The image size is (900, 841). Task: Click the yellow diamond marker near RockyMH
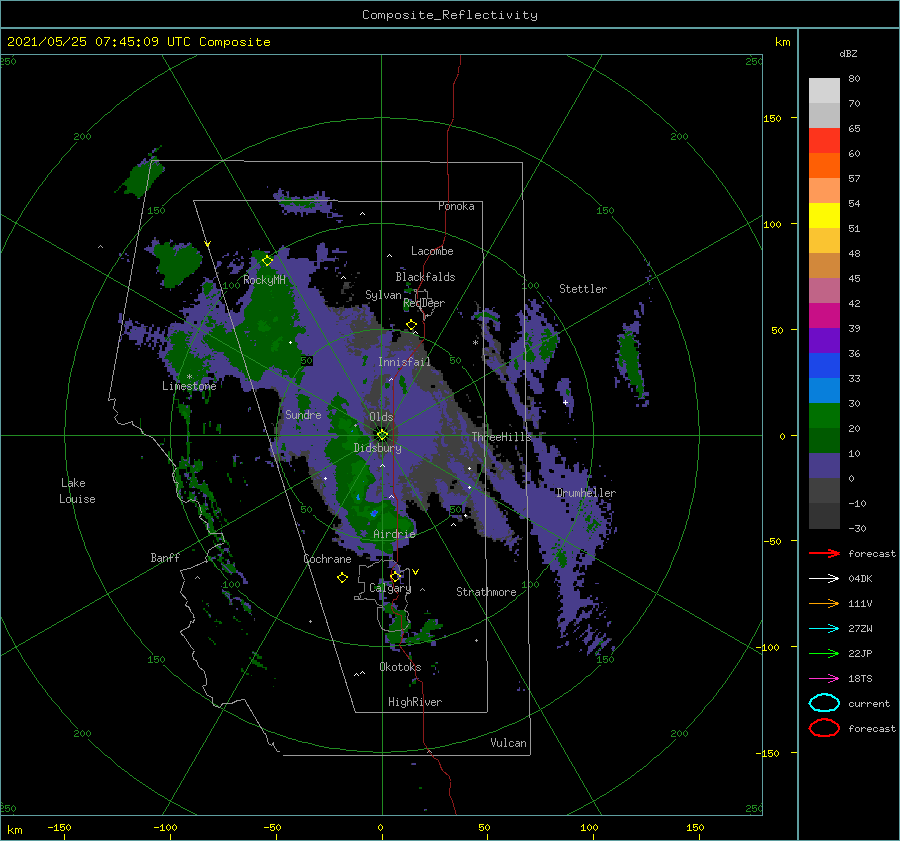point(267,261)
